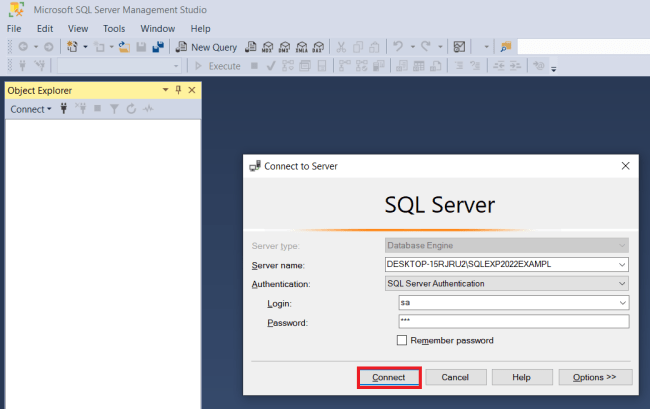The height and width of the screenshot is (409, 650).
Task: Open the Undo history dropdown arrow
Action: pyautogui.click(x=412, y=47)
